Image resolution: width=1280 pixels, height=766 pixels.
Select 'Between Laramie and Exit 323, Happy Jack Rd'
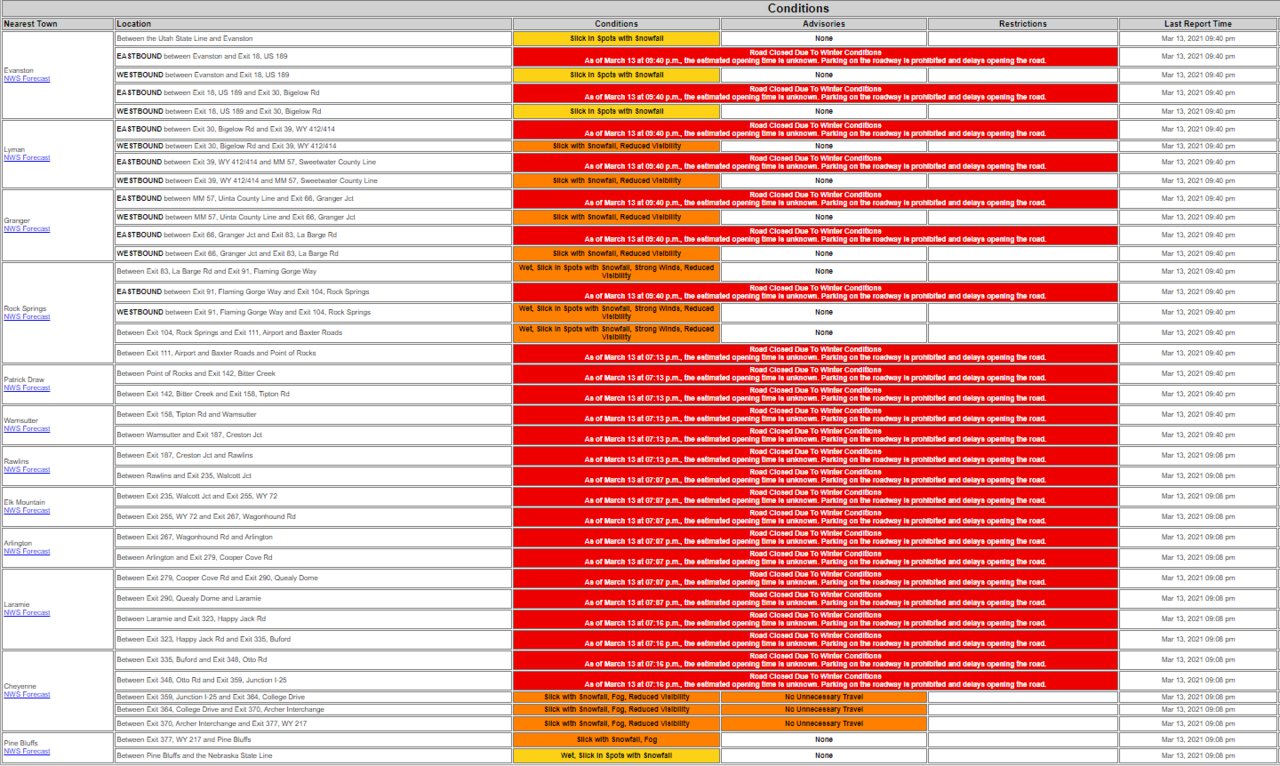(x=314, y=619)
